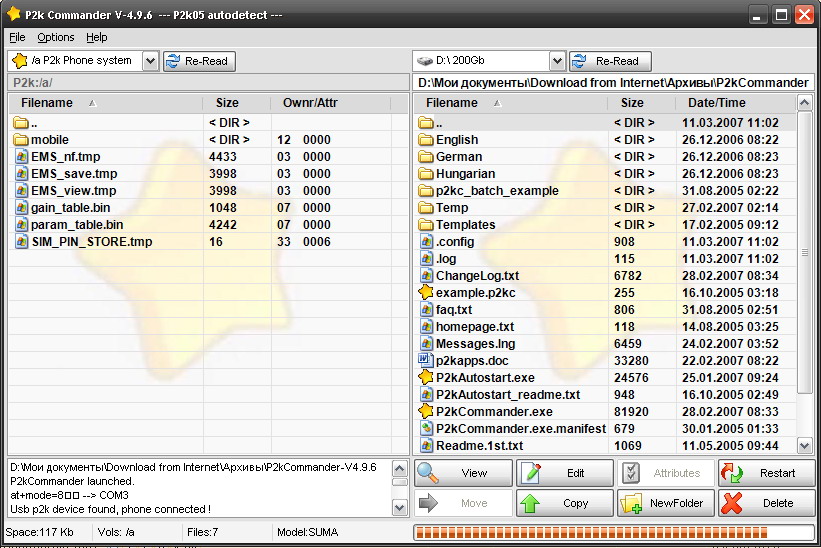Select the .log file row
Viewport: 821px width, 548px height.
click(x=605, y=259)
